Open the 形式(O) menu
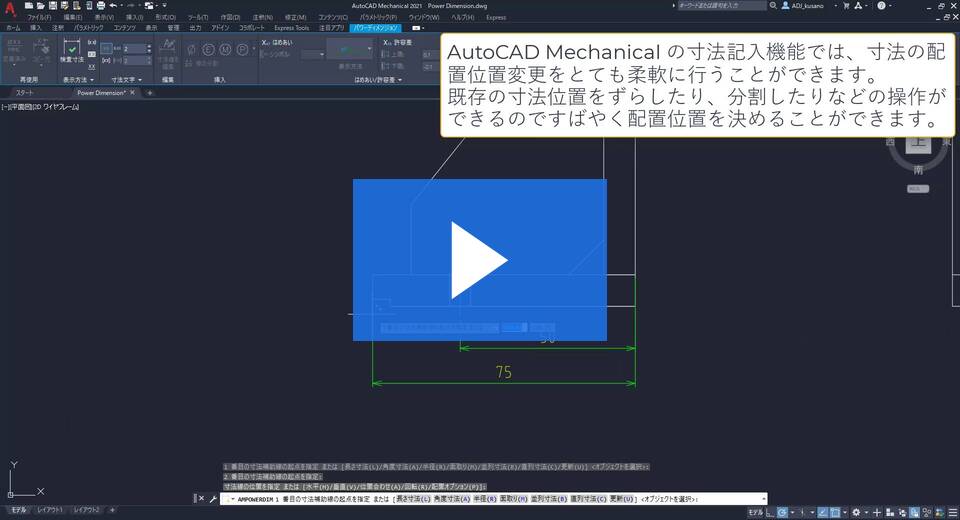The height and width of the screenshot is (520, 960). pyautogui.click(x=165, y=17)
